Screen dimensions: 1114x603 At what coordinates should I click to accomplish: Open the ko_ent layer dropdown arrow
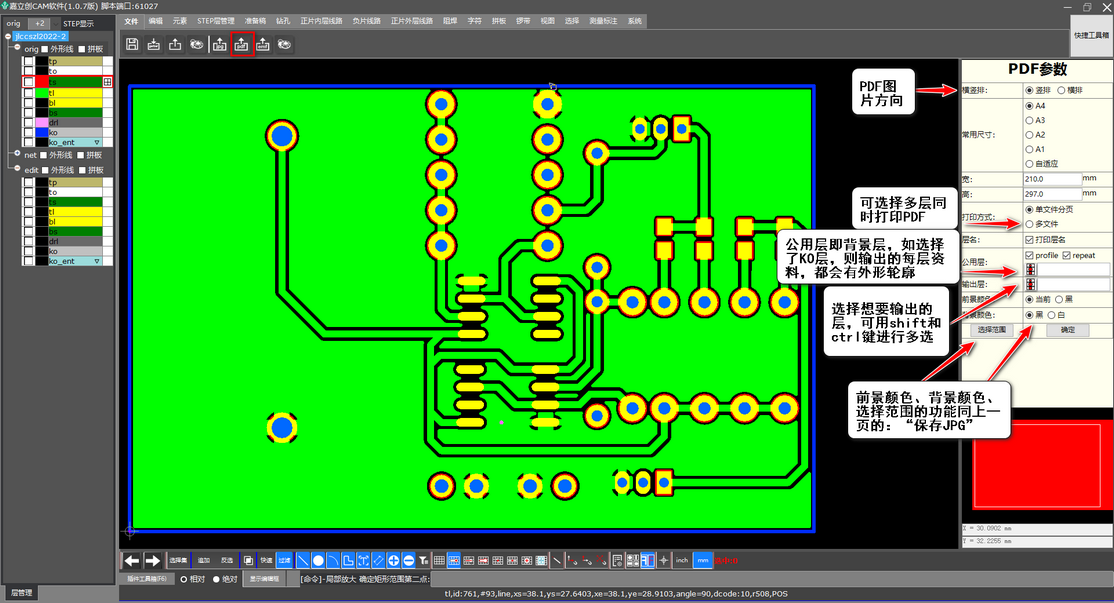tap(97, 143)
